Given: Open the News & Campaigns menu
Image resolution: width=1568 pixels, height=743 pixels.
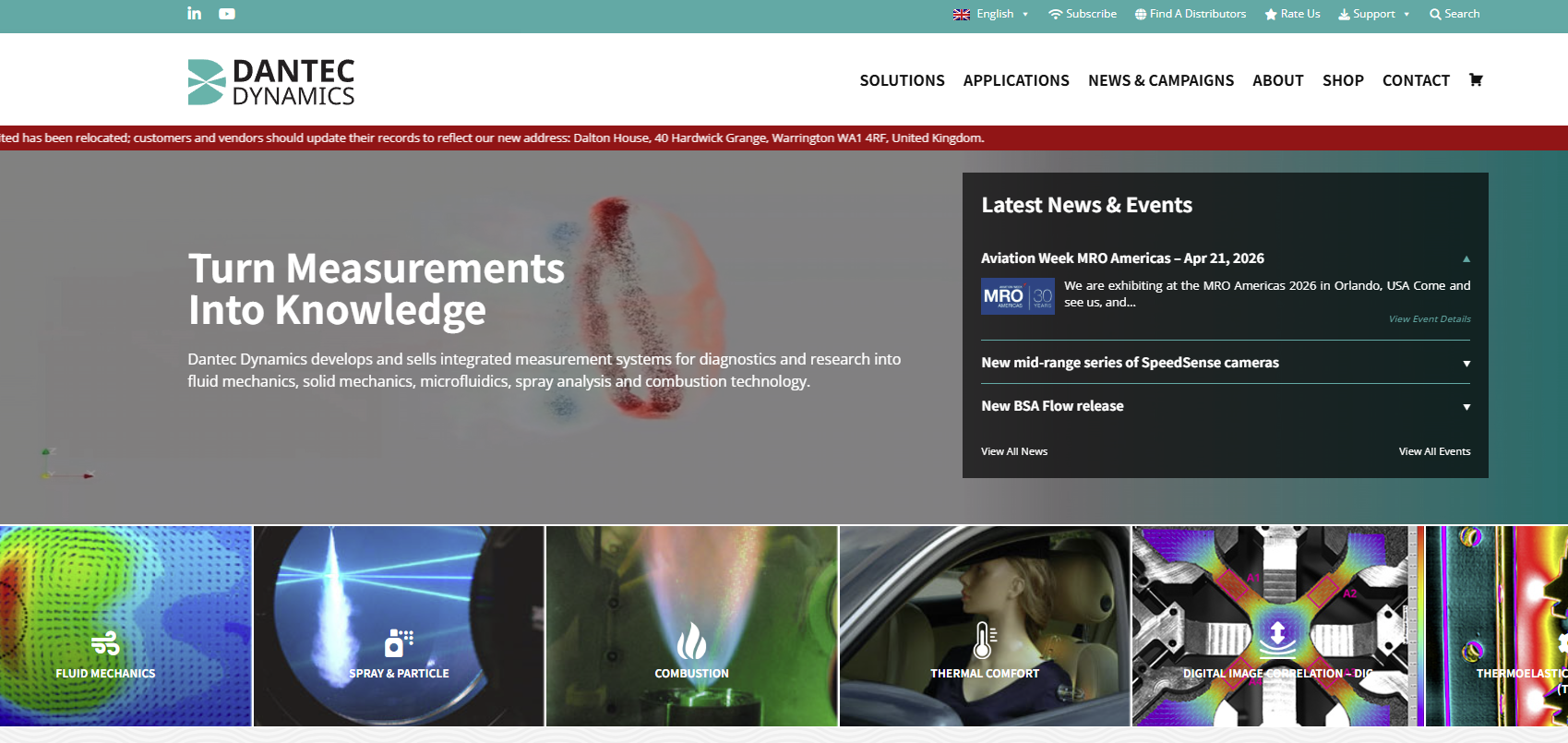Looking at the screenshot, I should 1161,80.
